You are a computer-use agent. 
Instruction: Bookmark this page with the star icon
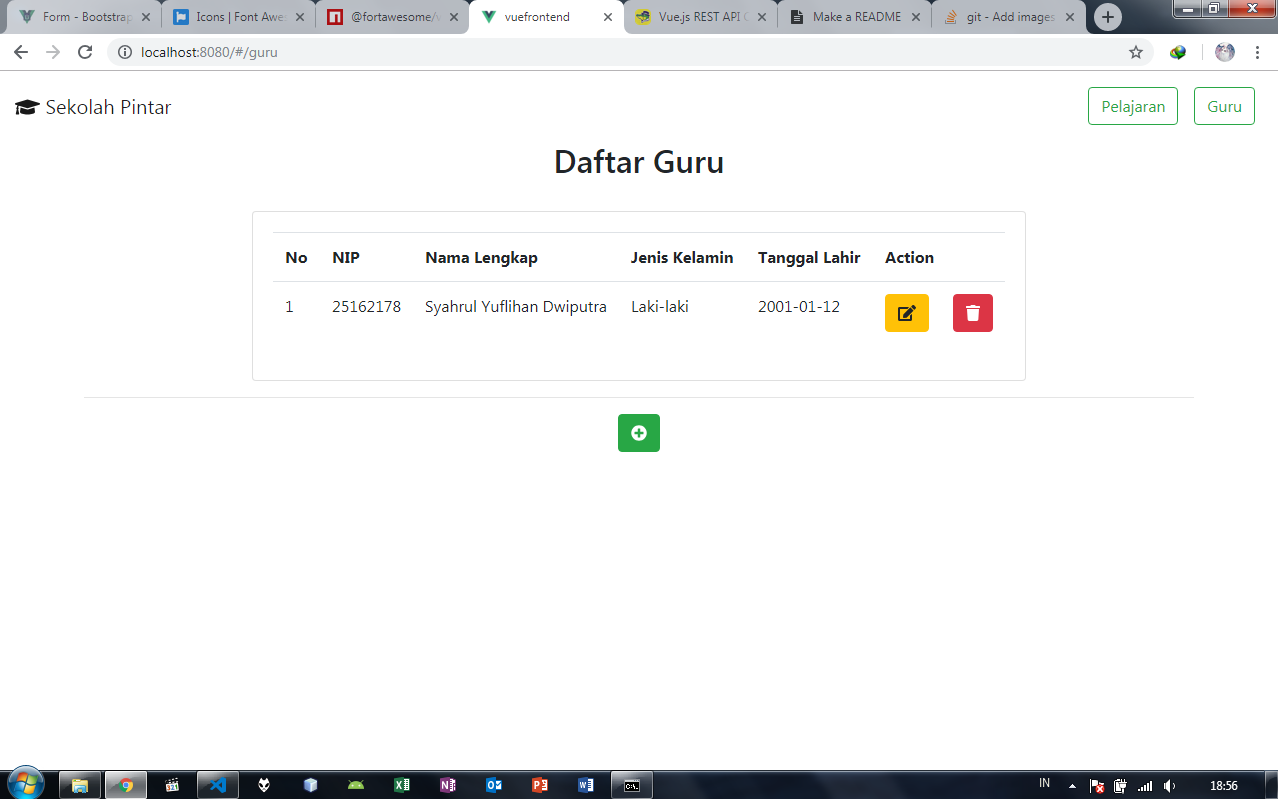[1136, 52]
